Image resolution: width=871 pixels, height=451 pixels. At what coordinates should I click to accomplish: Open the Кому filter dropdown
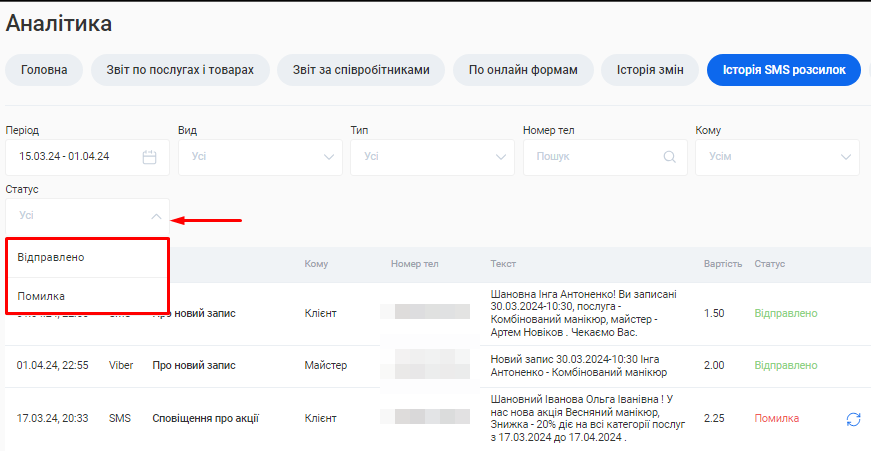(x=776, y=157)
